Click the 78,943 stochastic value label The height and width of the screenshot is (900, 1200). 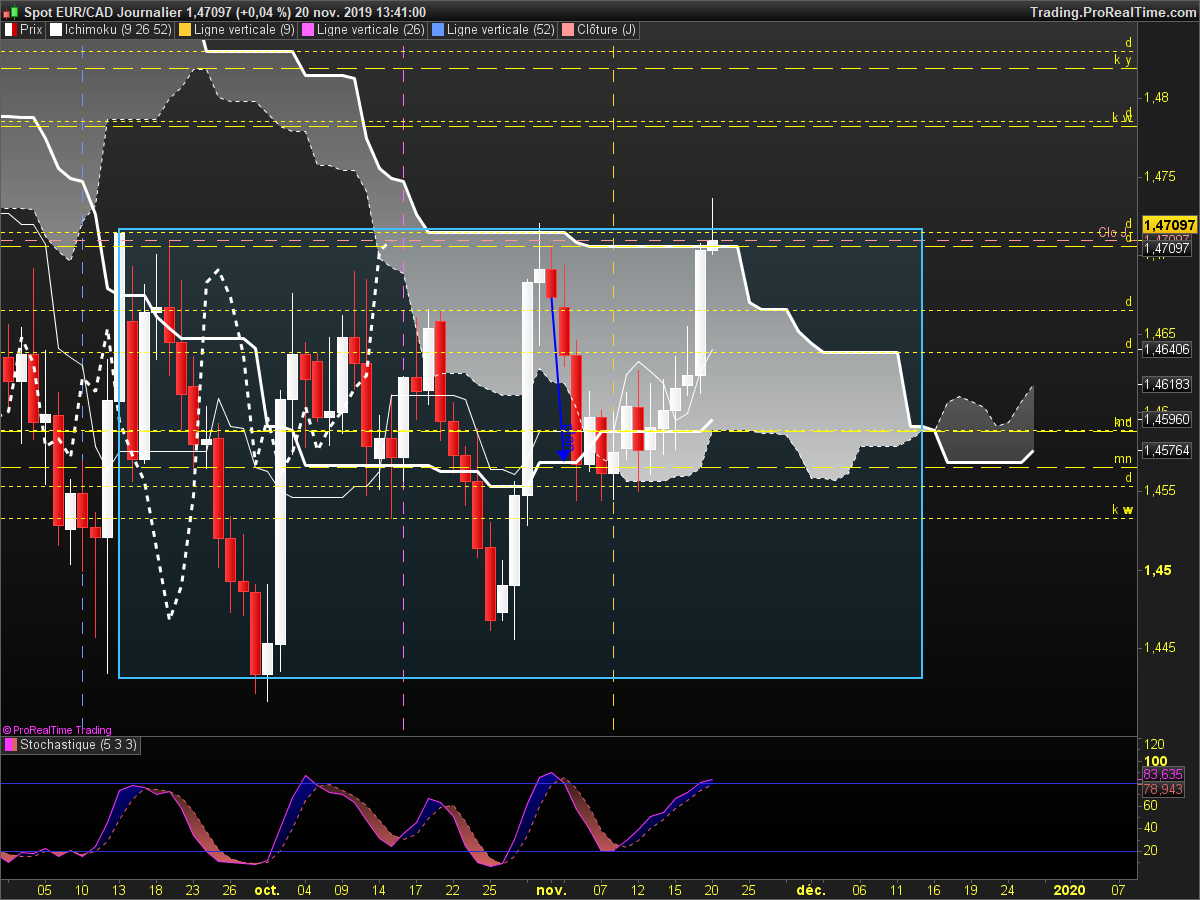click(1162, 788)
